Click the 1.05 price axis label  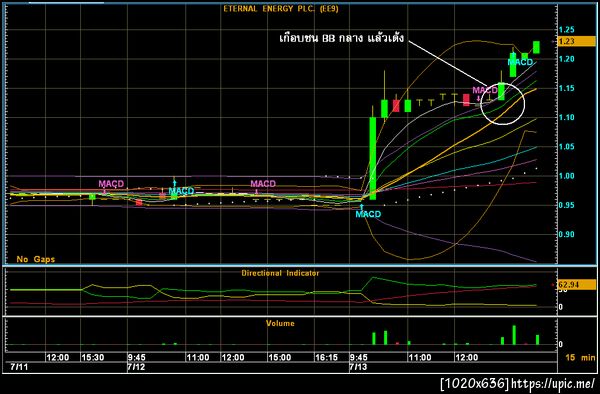coord(566,147)
